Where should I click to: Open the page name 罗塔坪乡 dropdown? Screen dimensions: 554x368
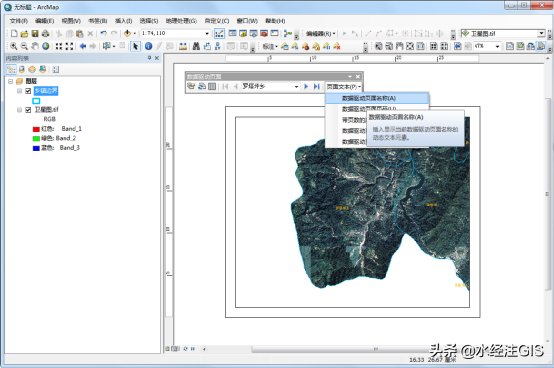pyautogui.click(x=296, y=87)
